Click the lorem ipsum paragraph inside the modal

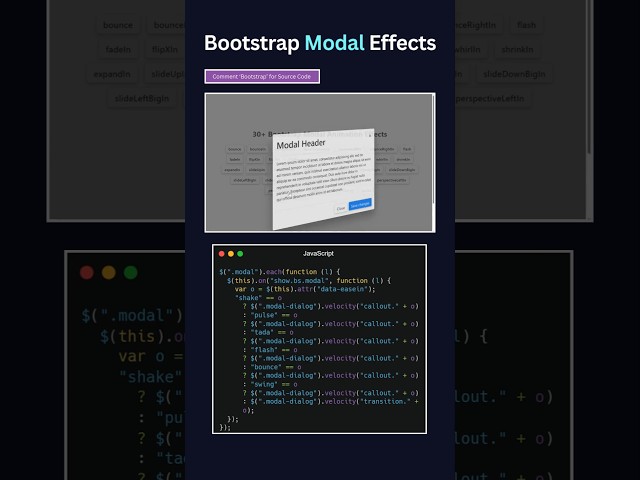click(324, 177)
